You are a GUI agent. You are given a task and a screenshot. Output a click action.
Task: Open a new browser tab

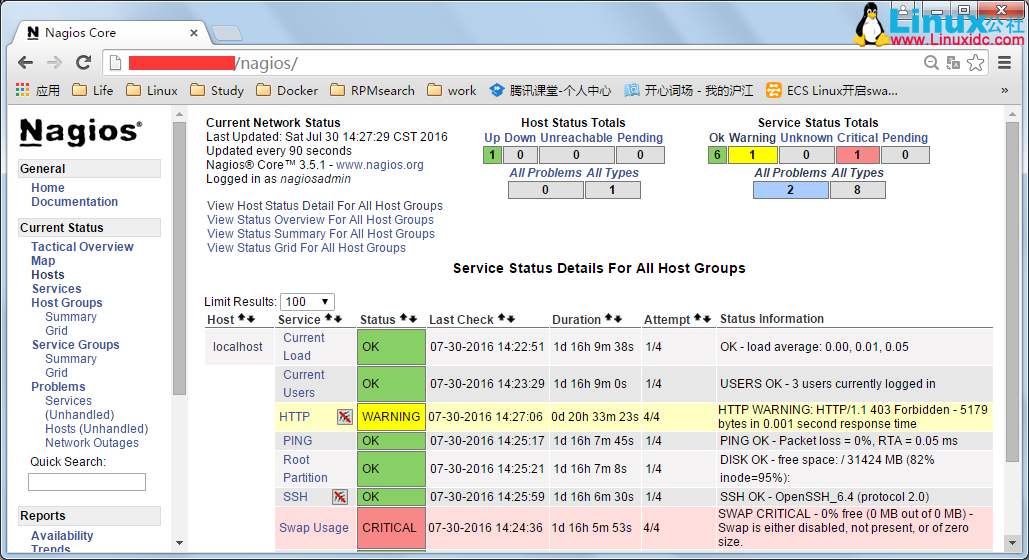click(227, 33)
